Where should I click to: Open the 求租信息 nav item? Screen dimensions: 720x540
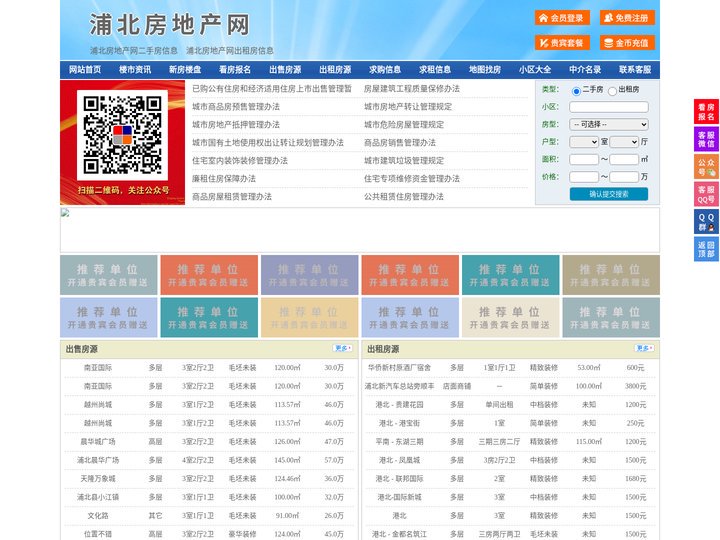(435, 70)
